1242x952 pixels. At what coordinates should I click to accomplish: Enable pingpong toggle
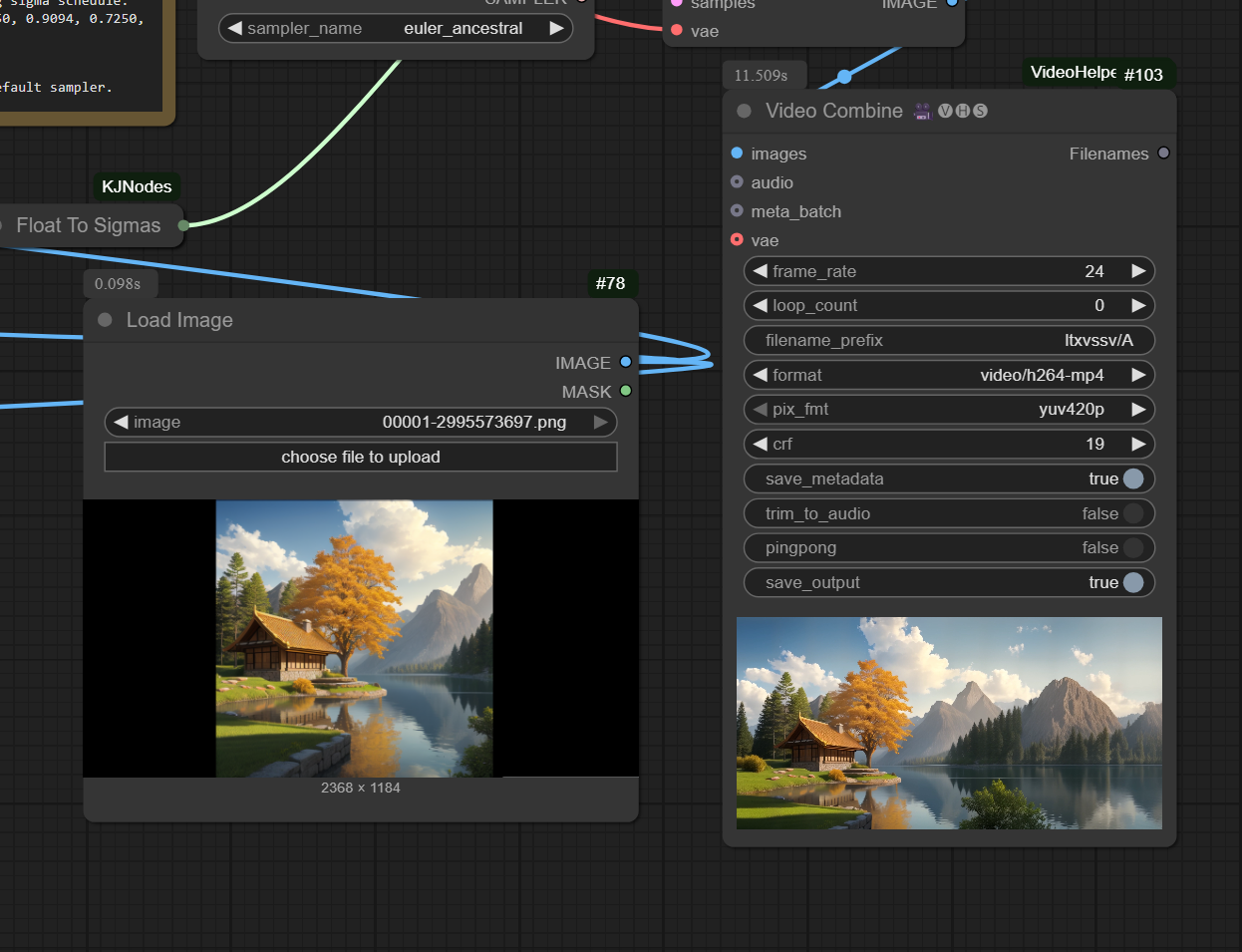[1133, 547]
